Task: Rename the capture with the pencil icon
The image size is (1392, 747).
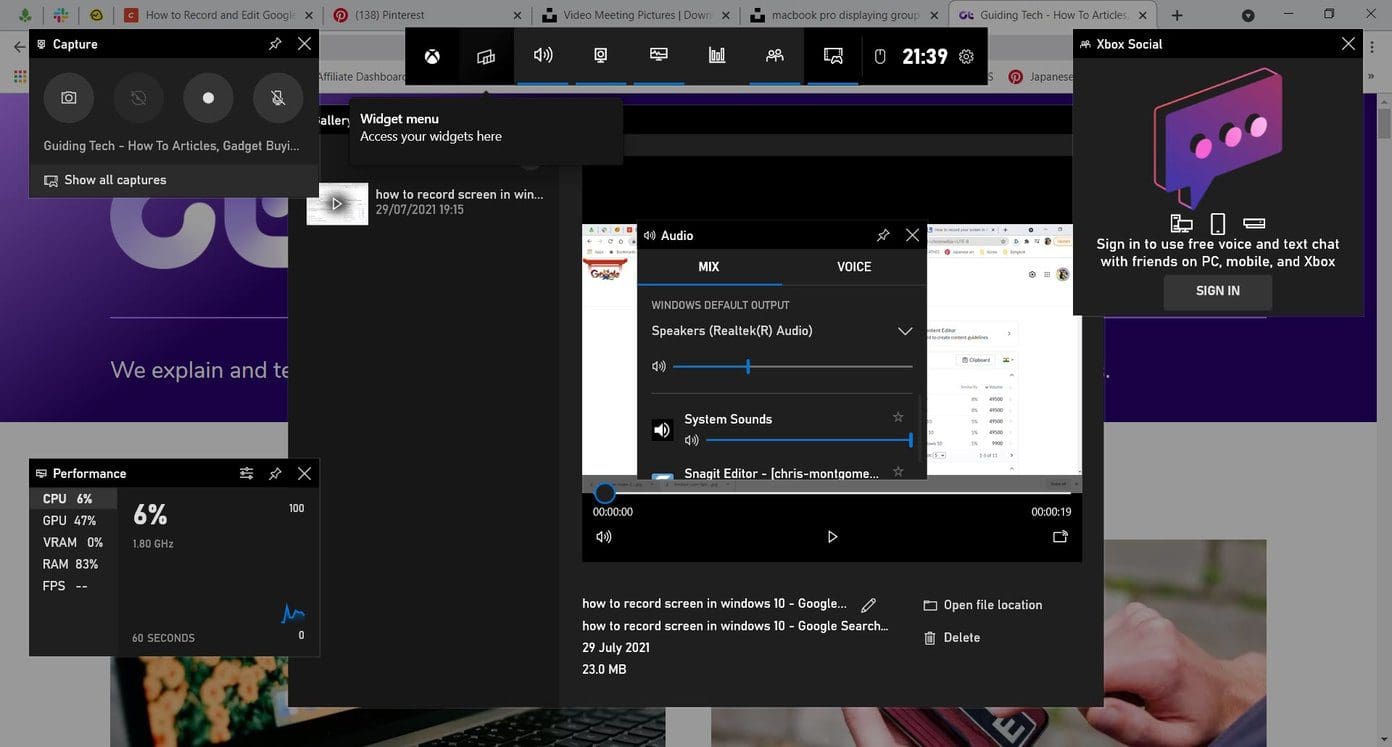Action: [869, 604]
